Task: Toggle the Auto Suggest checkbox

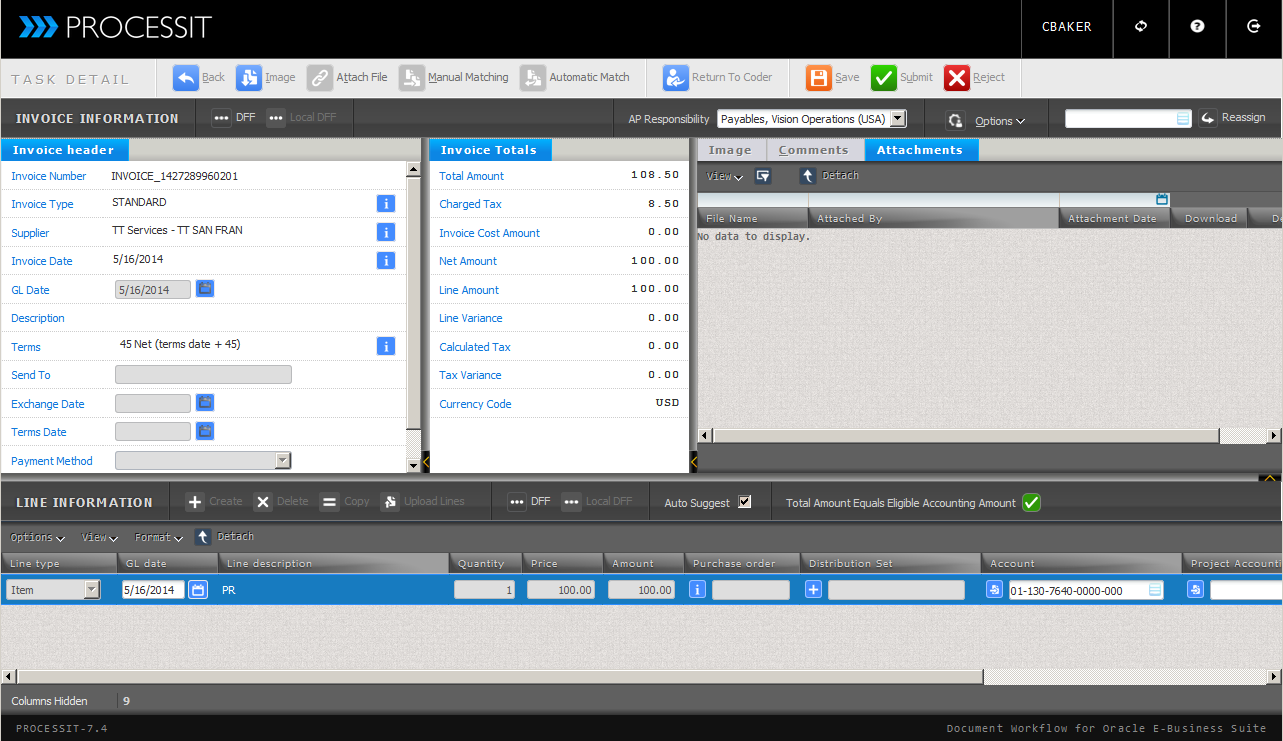Action: pyautogui.click(x=744, y=502)
